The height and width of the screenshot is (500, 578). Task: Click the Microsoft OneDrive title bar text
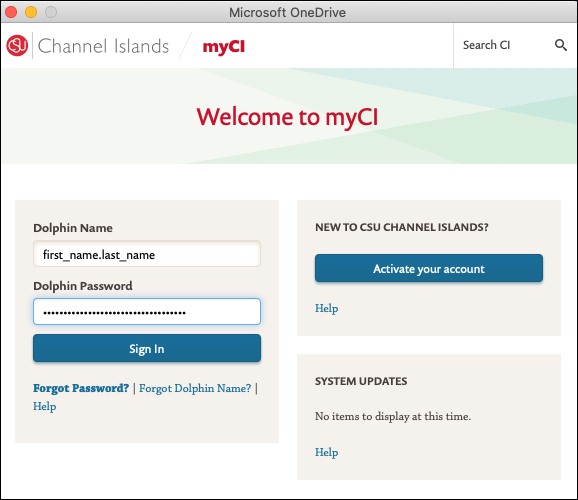tap(287, 13)
